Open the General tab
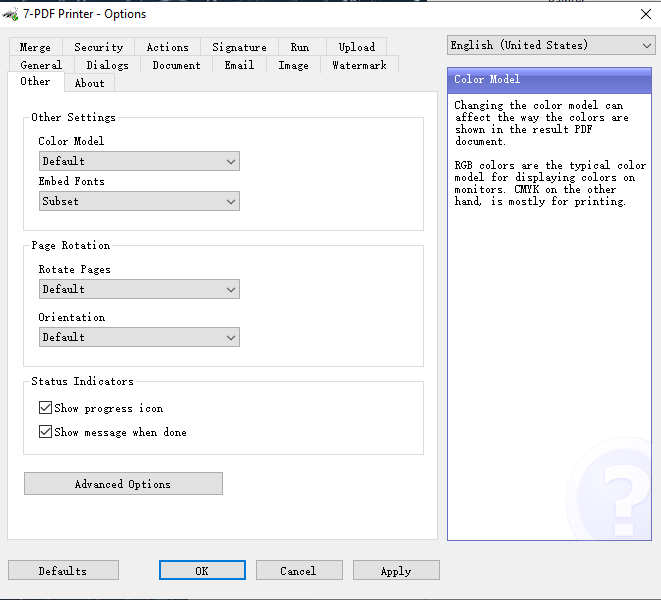 coord(41,65)
